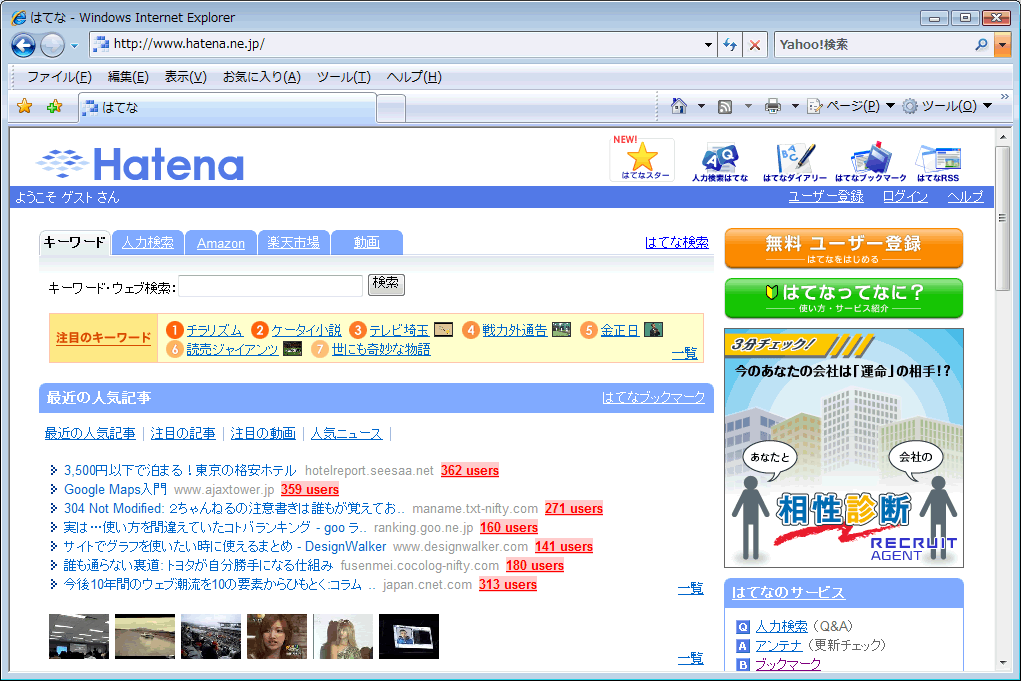This screenshot has width=1021, height=681.
Task: Click the Add to Favorites icon
Action: pos(54,107)
